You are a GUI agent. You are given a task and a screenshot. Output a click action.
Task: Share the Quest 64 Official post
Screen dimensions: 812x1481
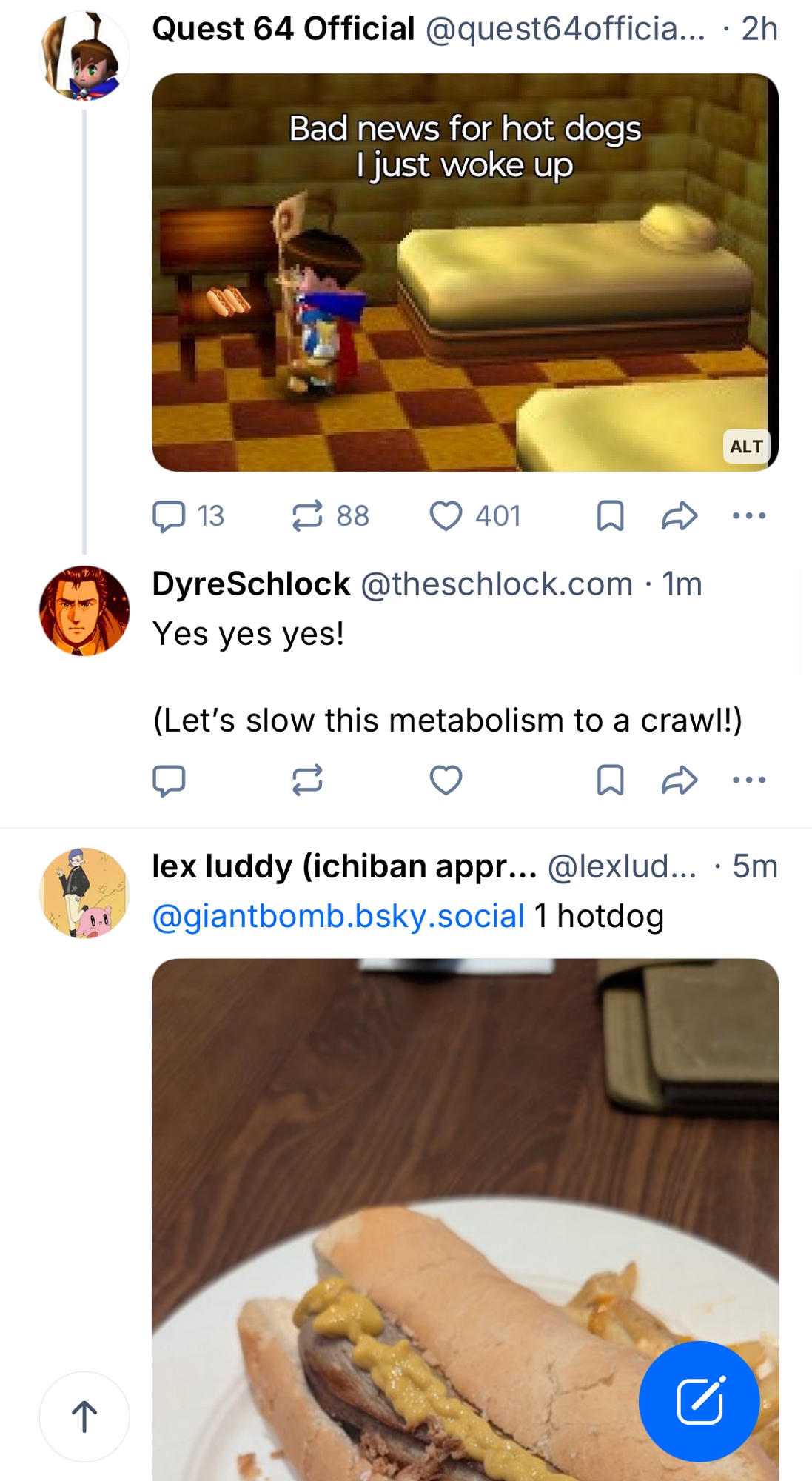click(680, 516)
